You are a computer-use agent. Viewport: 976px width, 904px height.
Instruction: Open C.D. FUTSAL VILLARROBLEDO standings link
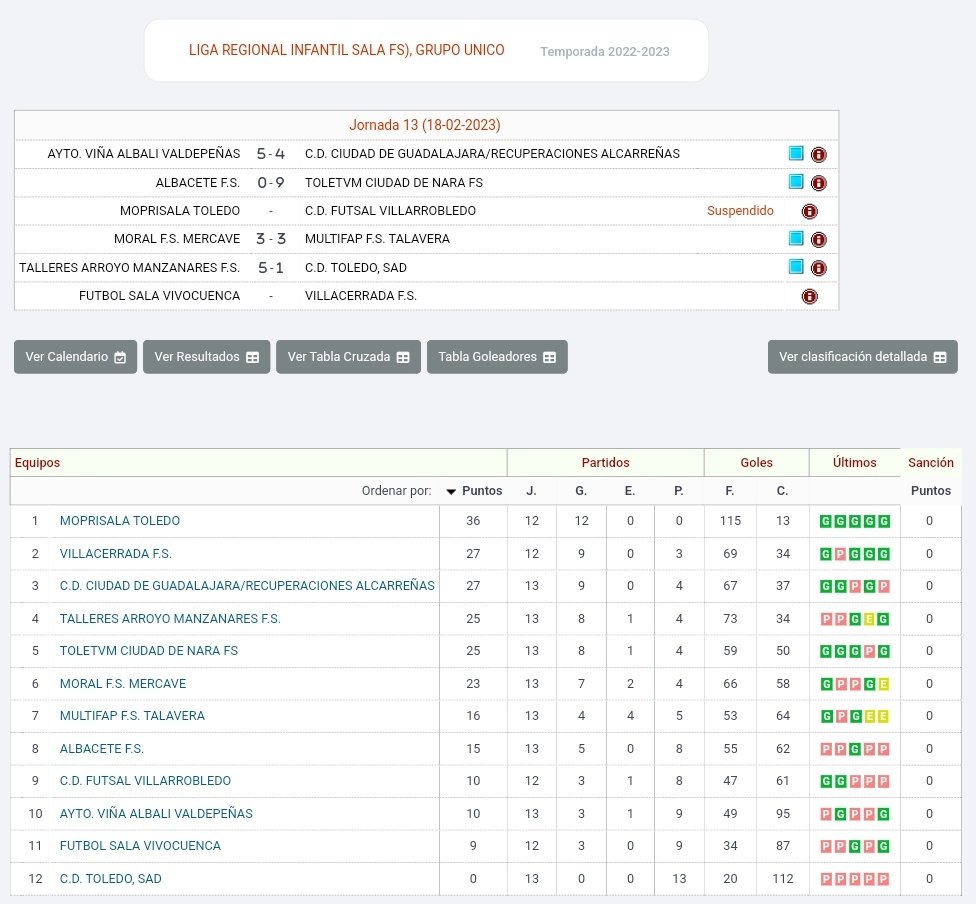tap(145, 781)
